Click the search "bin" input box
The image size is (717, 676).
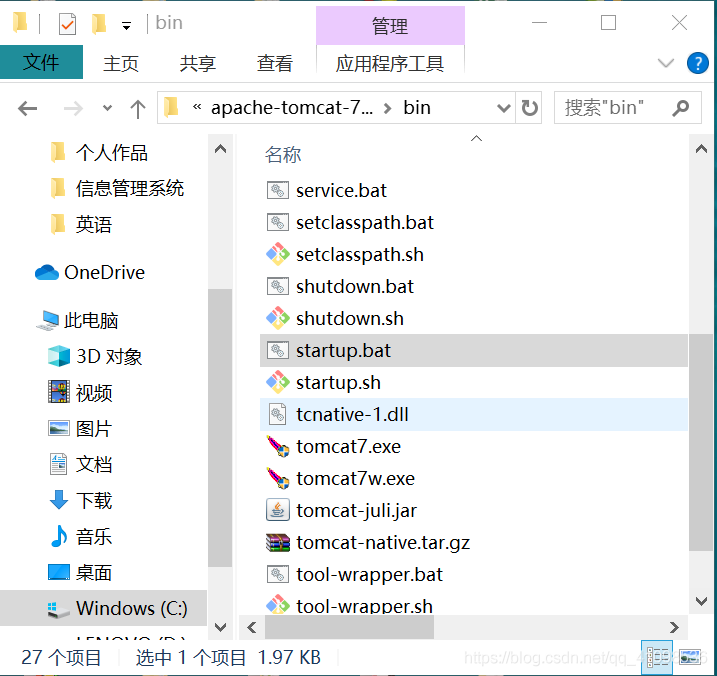coord(627,108)
